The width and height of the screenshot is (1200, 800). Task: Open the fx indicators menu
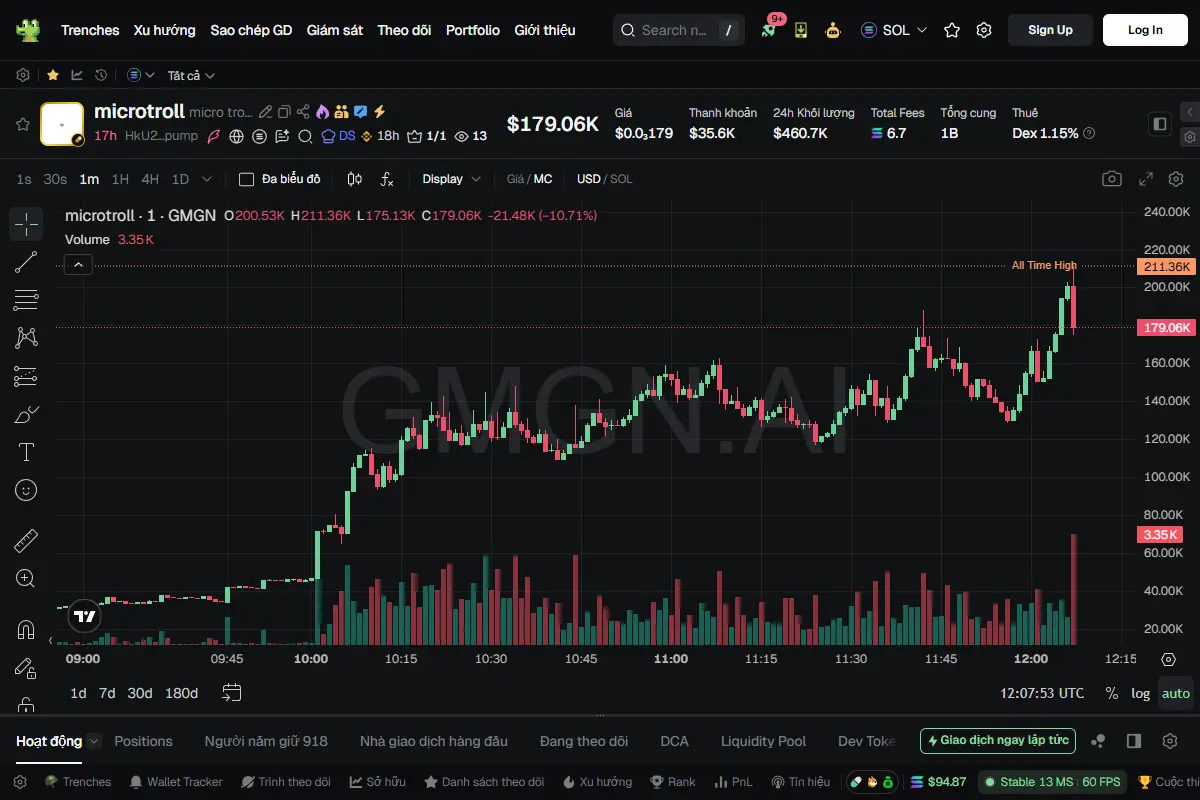pyautogui.click(x=387, y=179)
